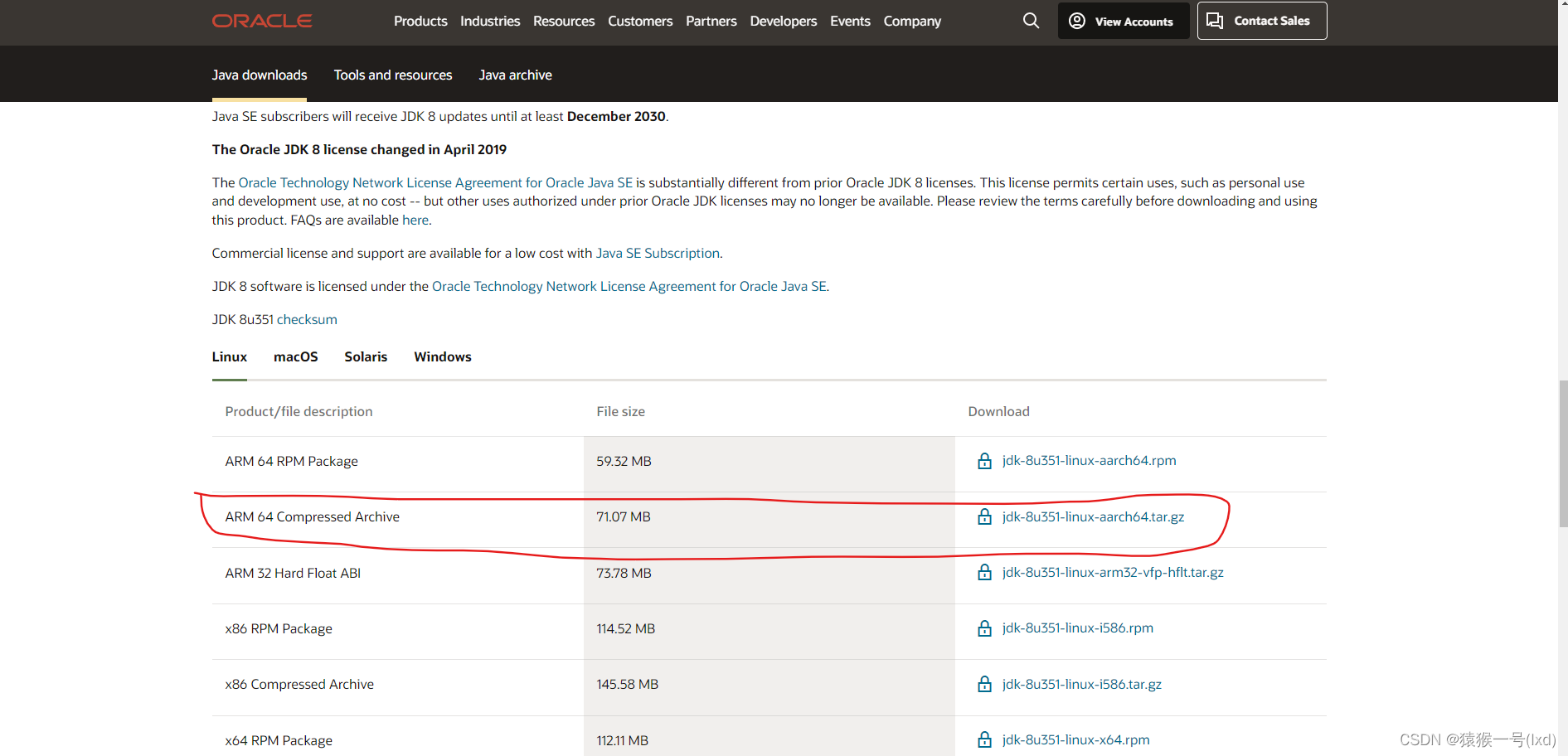The height and width of the screenshot is (756, 1568).
Task: Click the File size column header
Action: [x=620, y=411]
